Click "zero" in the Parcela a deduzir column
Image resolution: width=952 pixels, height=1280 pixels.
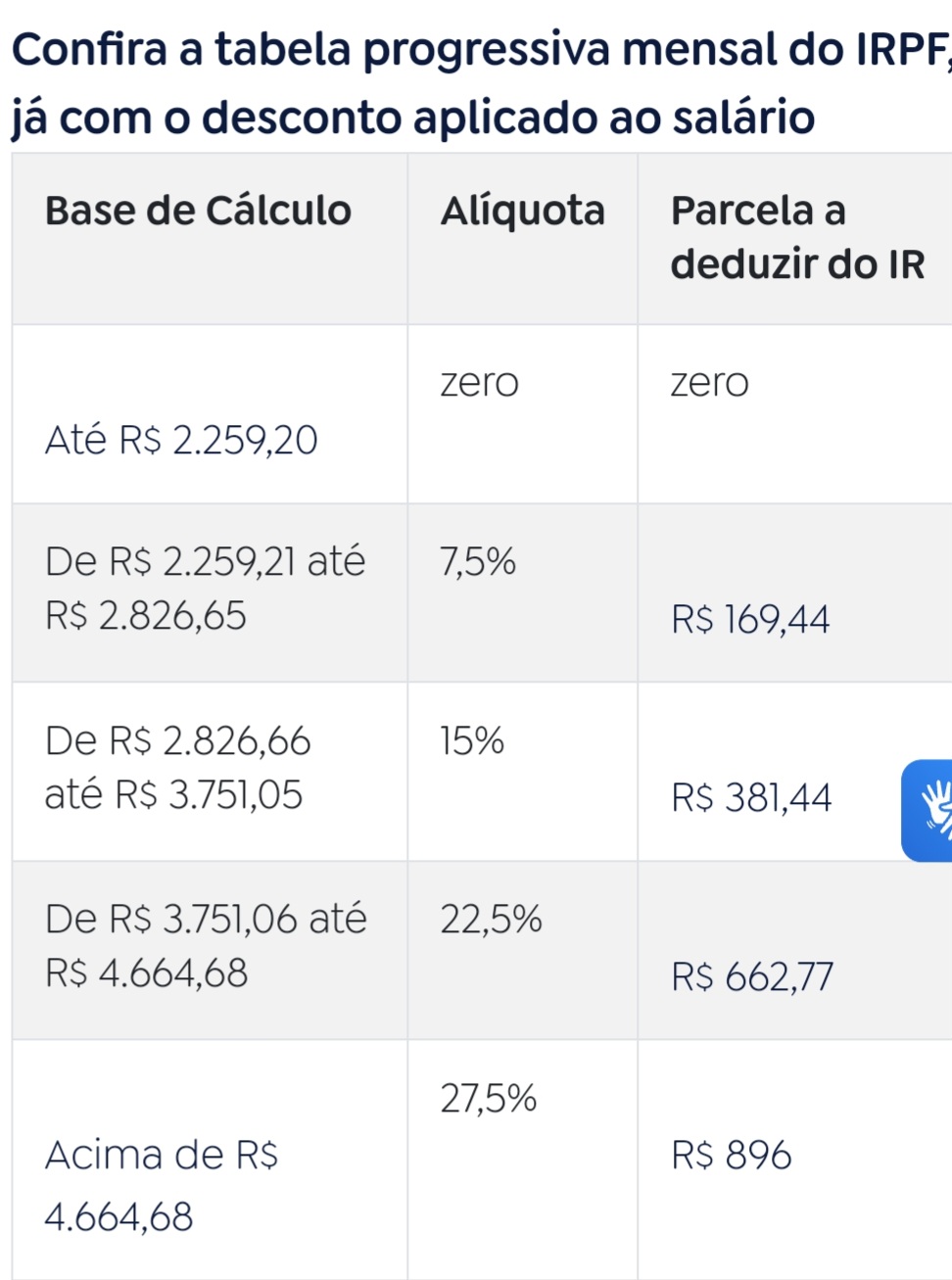(x=709, y=383)
